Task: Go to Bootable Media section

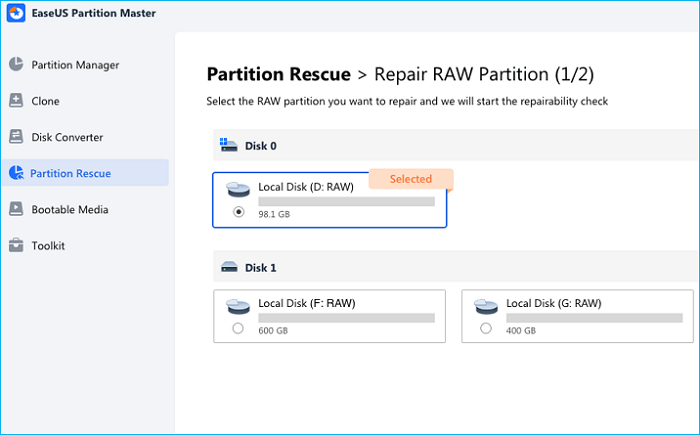Action: click(69, 209)
